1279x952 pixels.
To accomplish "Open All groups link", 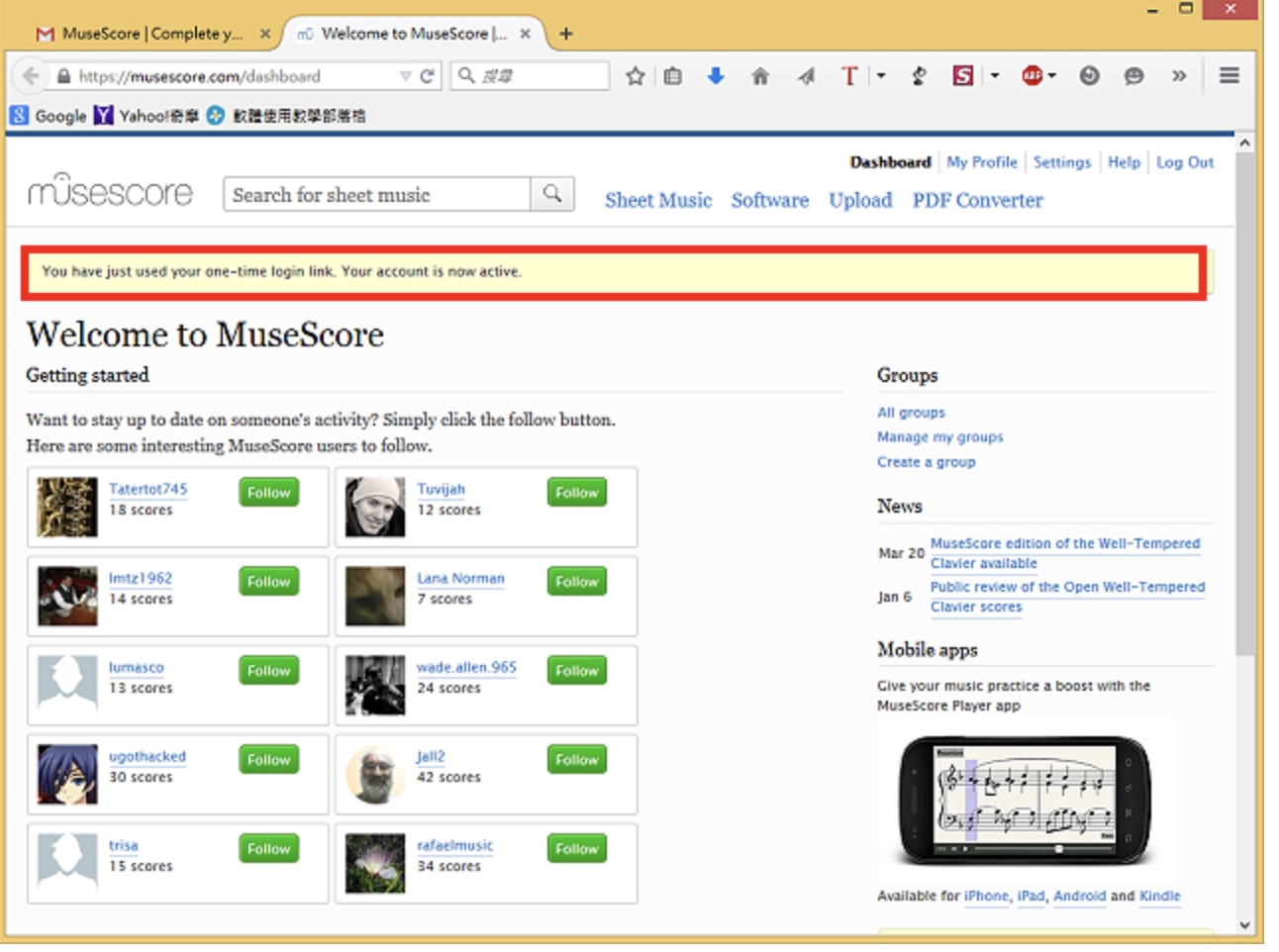I will [911, 413].
